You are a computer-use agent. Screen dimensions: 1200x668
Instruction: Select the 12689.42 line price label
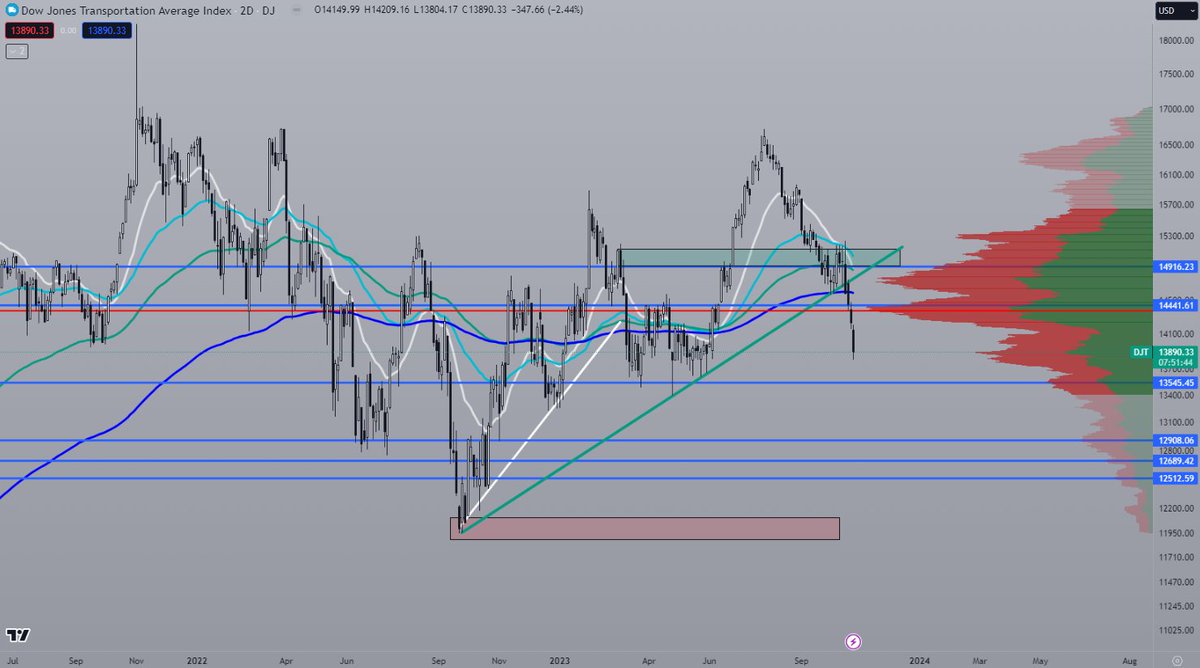coord(1176,461)
